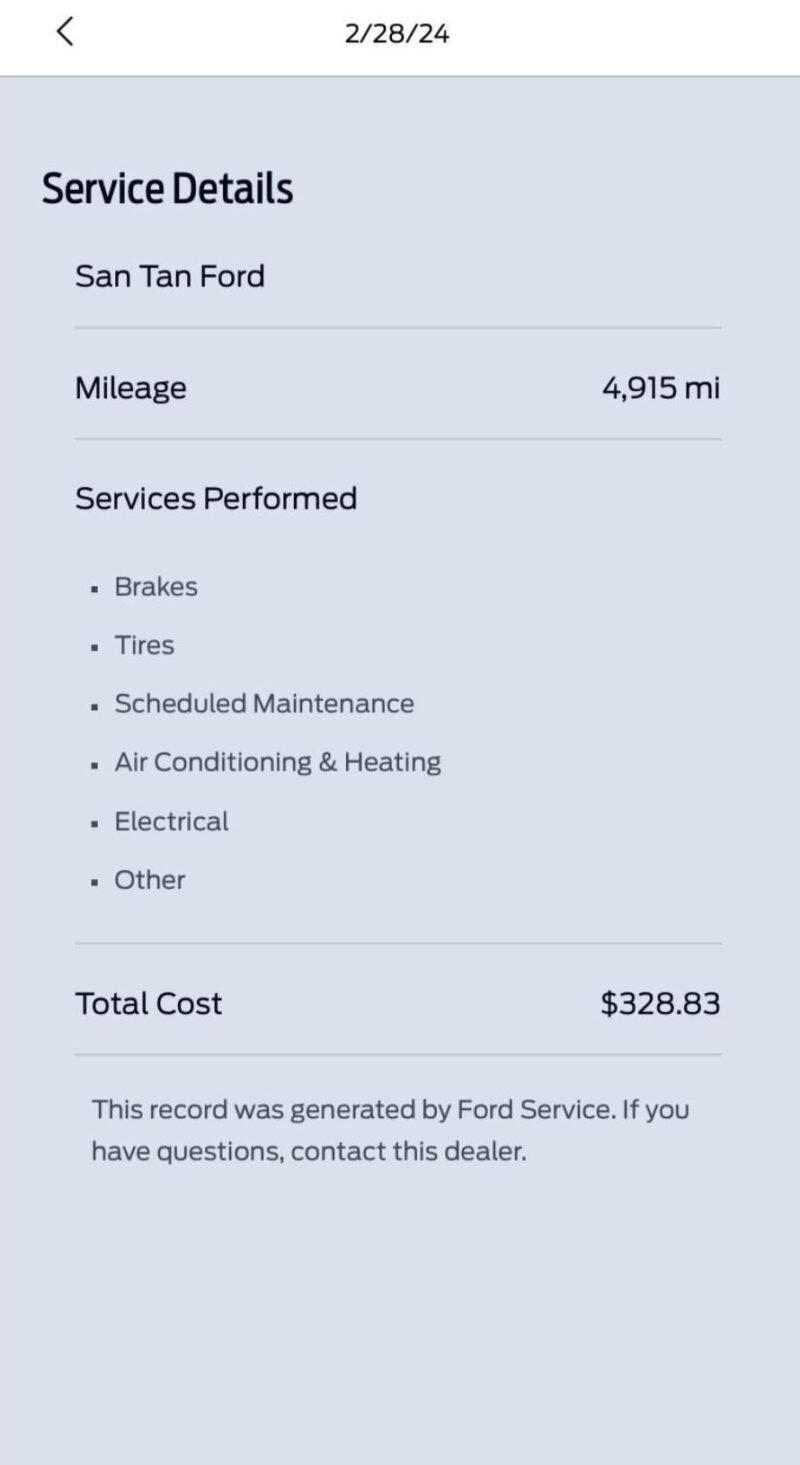Screen dimensions: 800x1465
Task: Select the $328.83 cost amount
Action: pos(660,1004)
